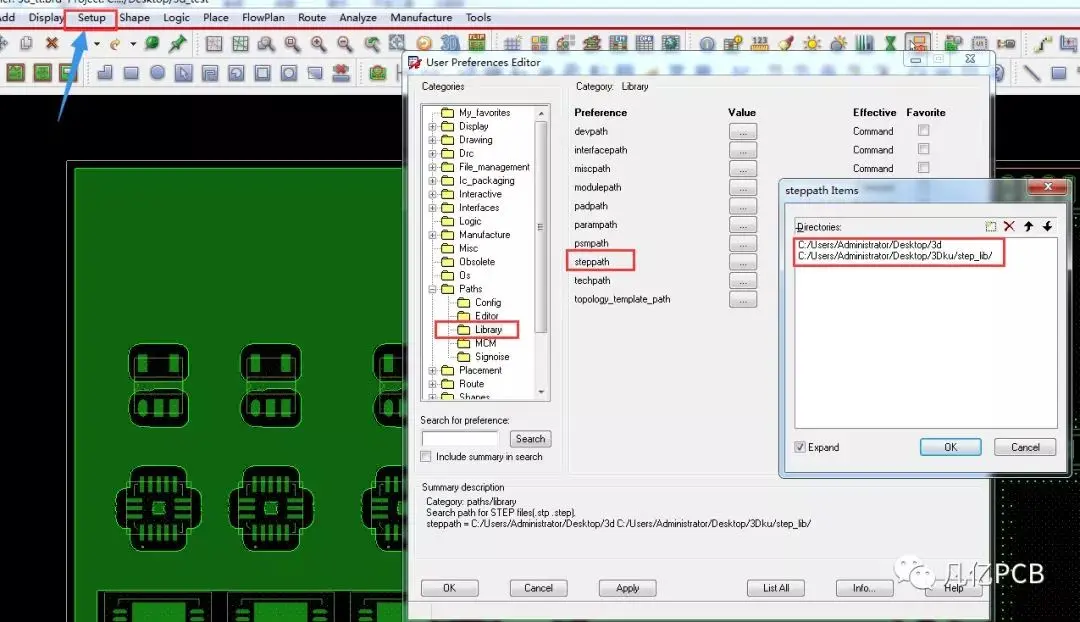The width and height of the screenshot is (1080, 622).
Task: Click the flashlight toolbar icon
Action: pyautogui.click(x=786, y=44)
